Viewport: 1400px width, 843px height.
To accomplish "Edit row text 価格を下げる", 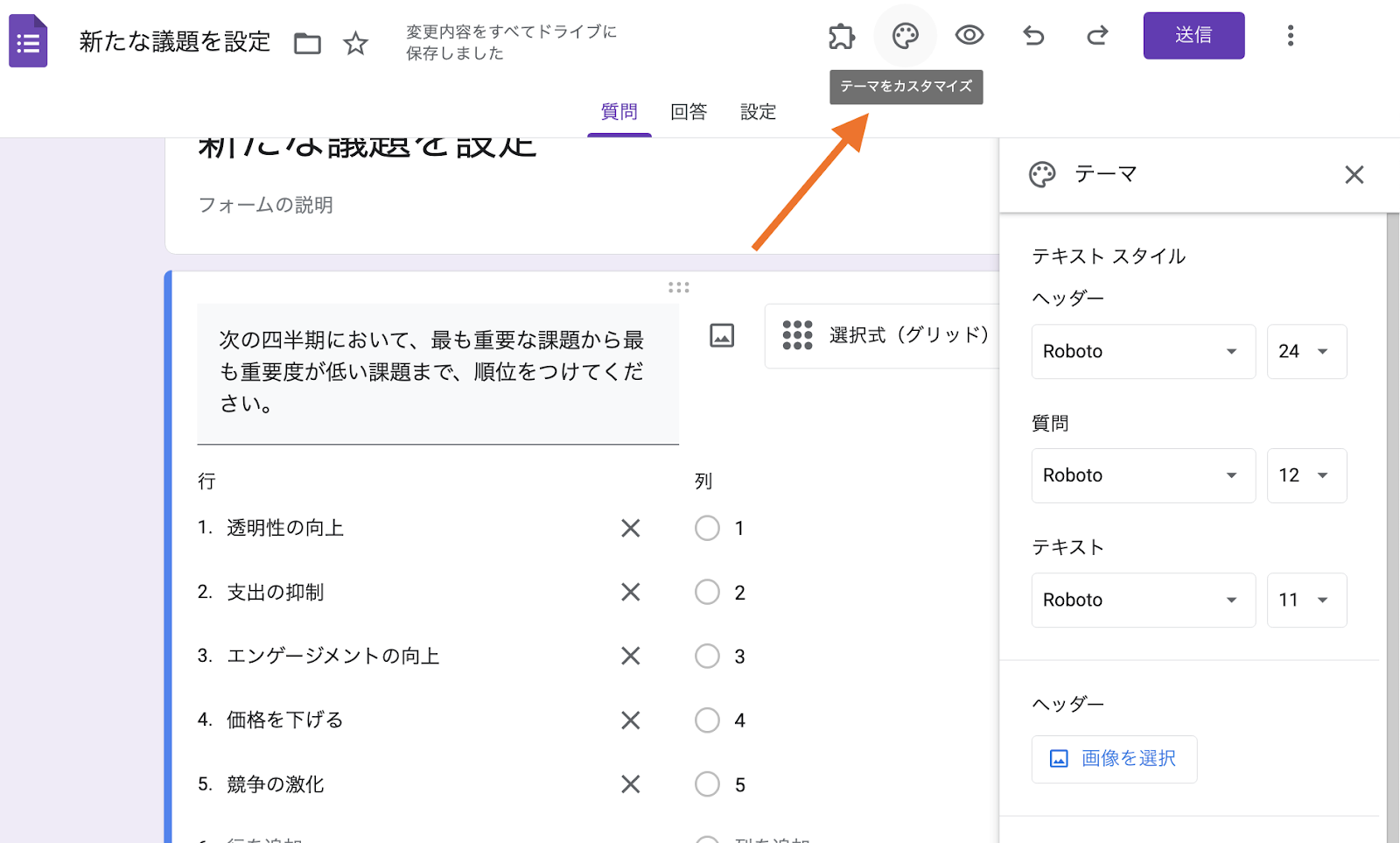I will point(285,720).
